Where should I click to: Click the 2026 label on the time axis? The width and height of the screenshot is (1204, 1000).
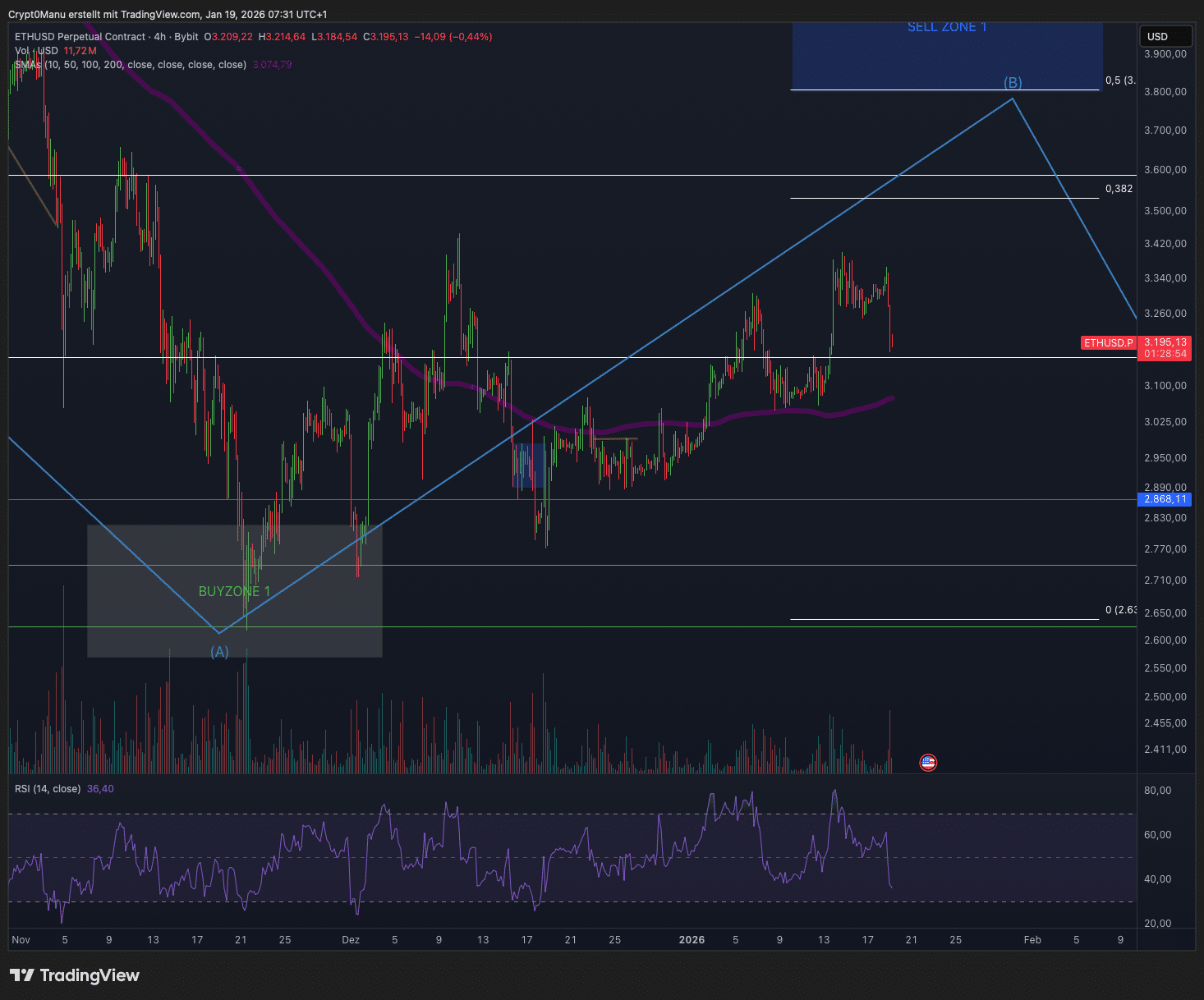coord(692,940)
